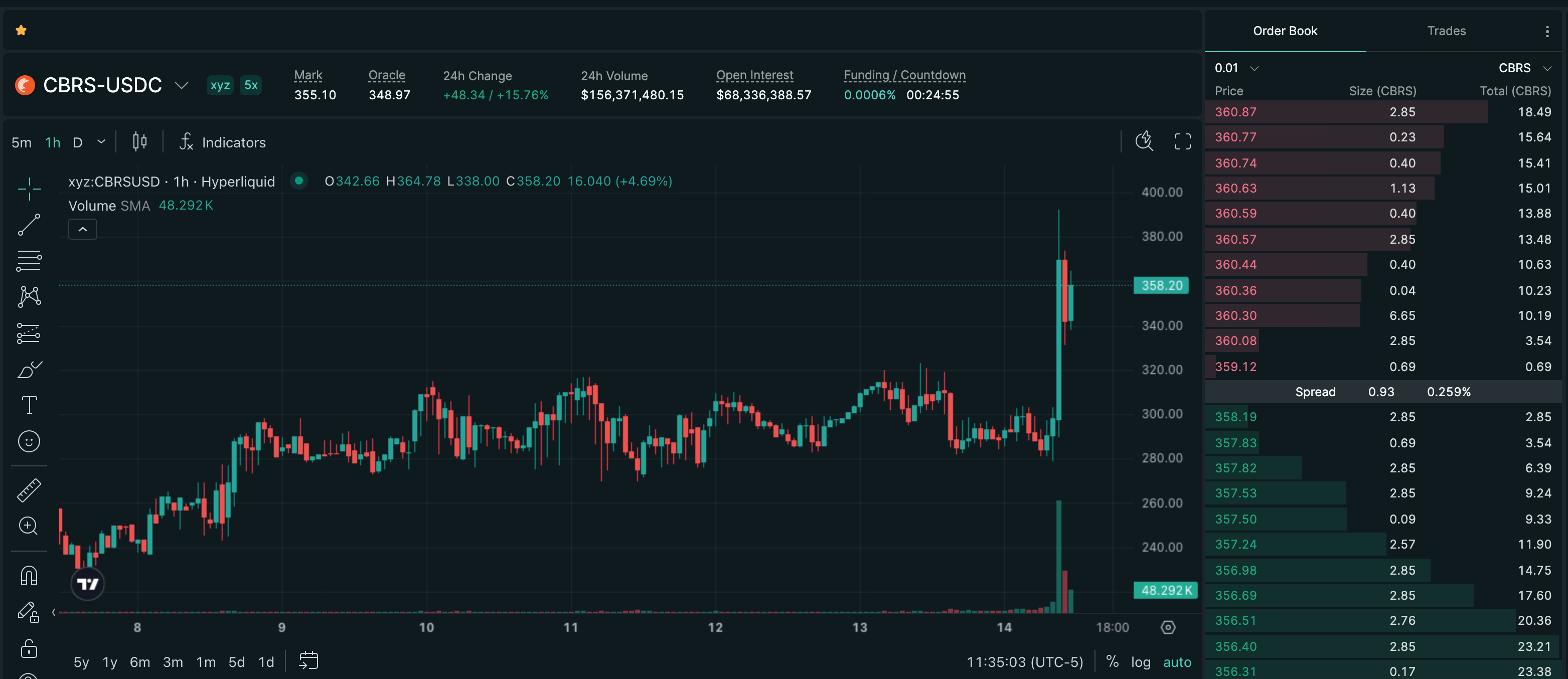
Task: Open the CBRS size unit dropdown
Action: (x=1524, y=68)
